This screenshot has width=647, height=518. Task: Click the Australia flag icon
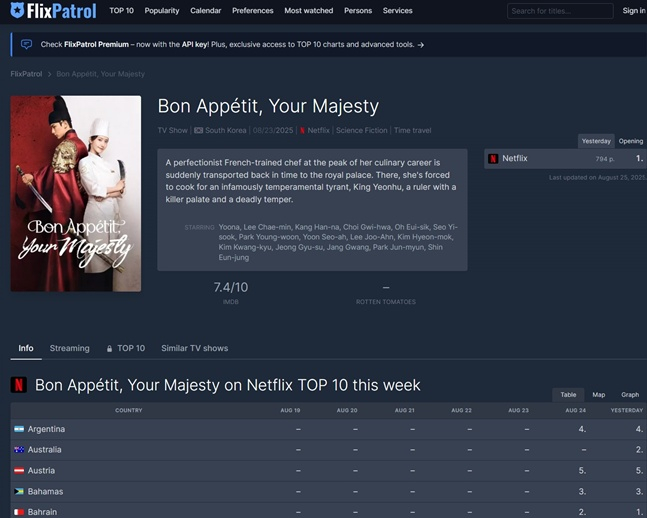pyautogui.click(x=19, y=450)
